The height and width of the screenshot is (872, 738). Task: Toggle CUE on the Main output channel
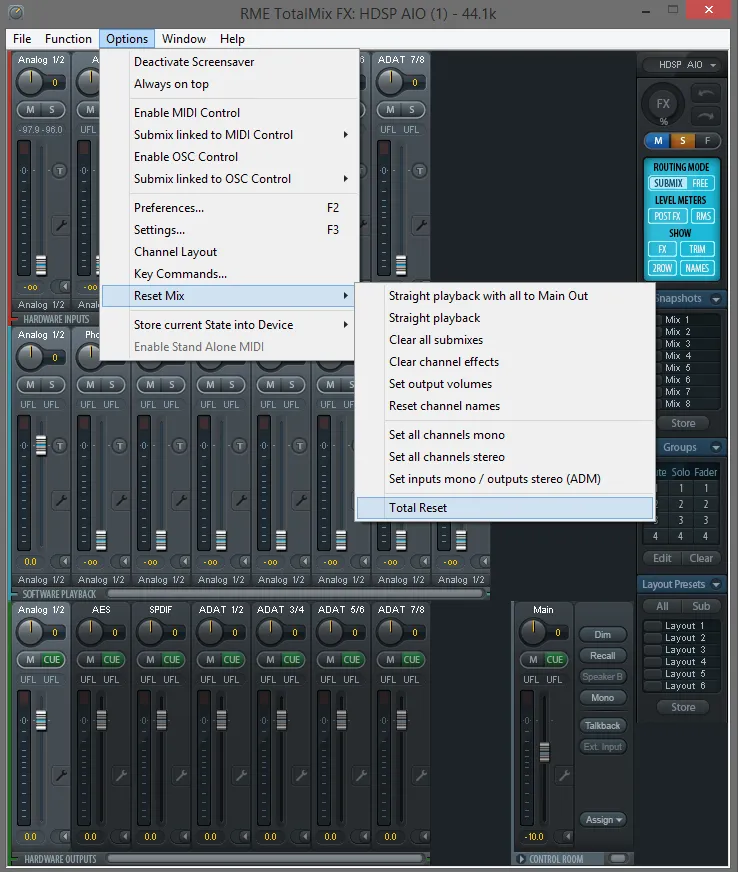pos(554,659)
